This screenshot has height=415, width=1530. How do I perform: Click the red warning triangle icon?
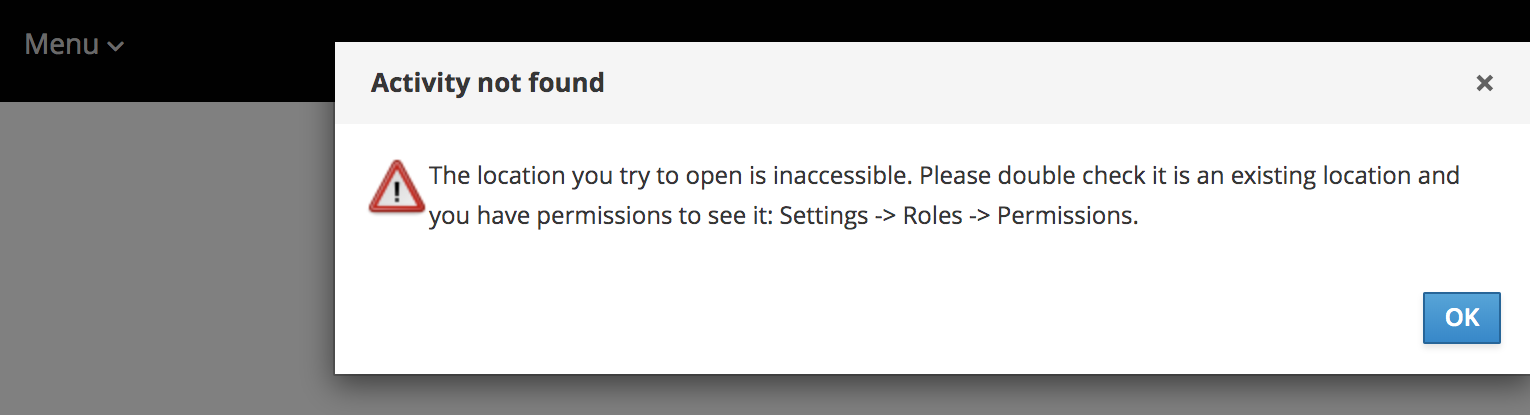click(x=396, y=187)
